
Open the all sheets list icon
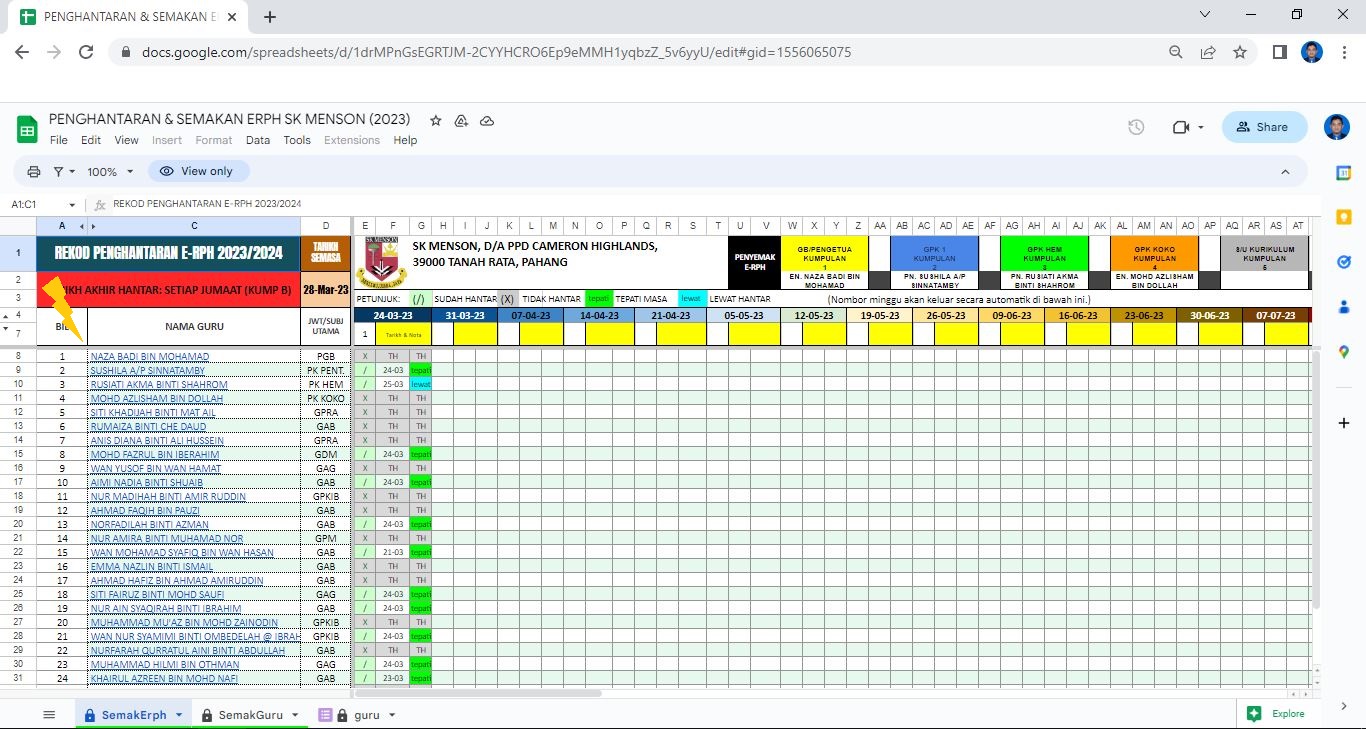pyautogui.click(x=49, y=714)
